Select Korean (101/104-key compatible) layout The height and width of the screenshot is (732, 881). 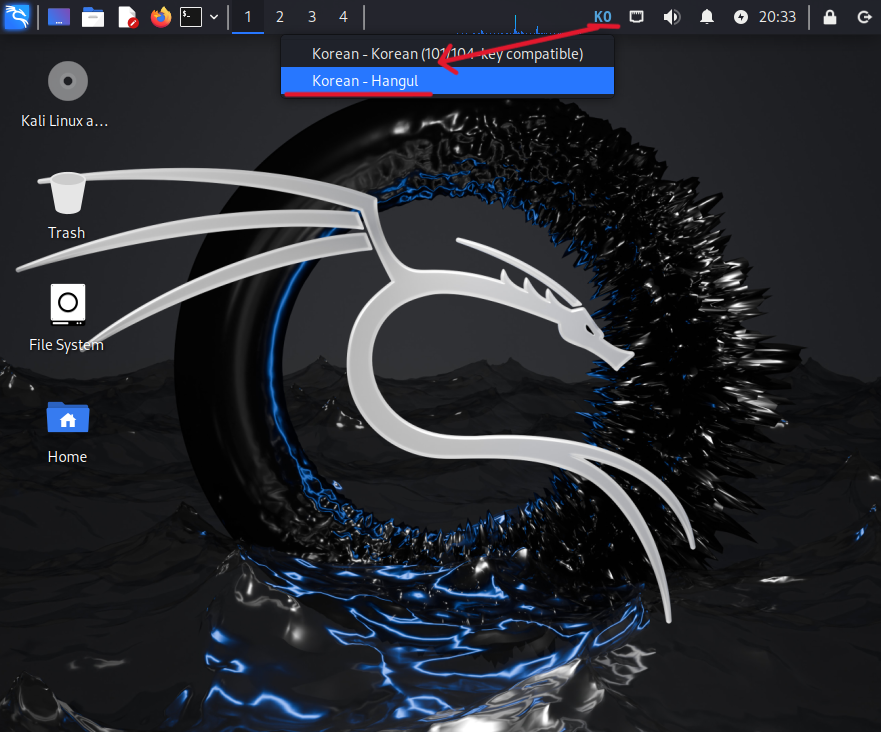[447, 54]
